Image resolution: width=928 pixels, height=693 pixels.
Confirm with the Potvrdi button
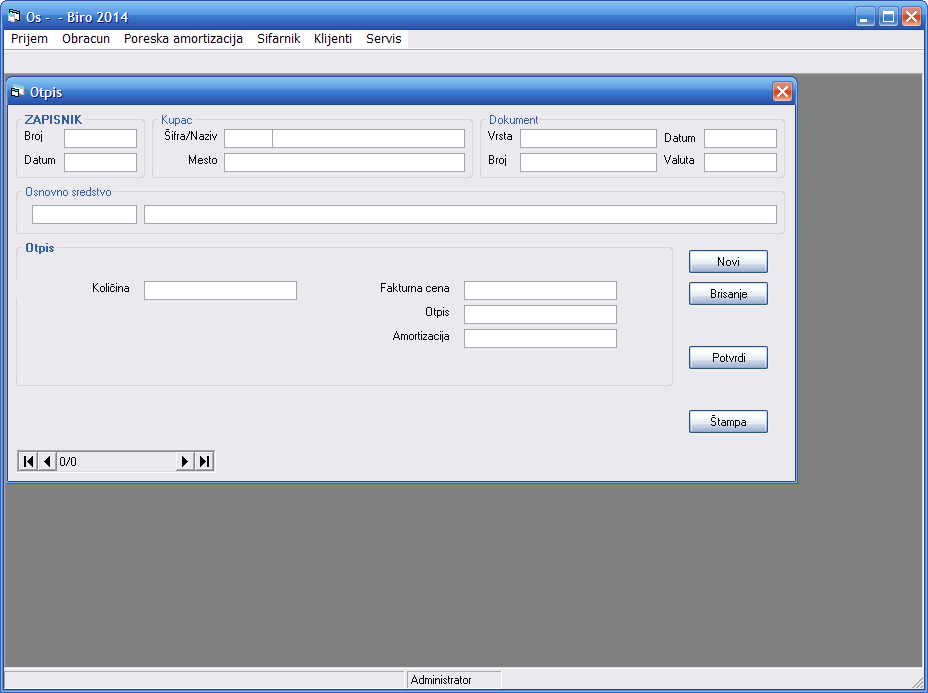coord(728,358)
